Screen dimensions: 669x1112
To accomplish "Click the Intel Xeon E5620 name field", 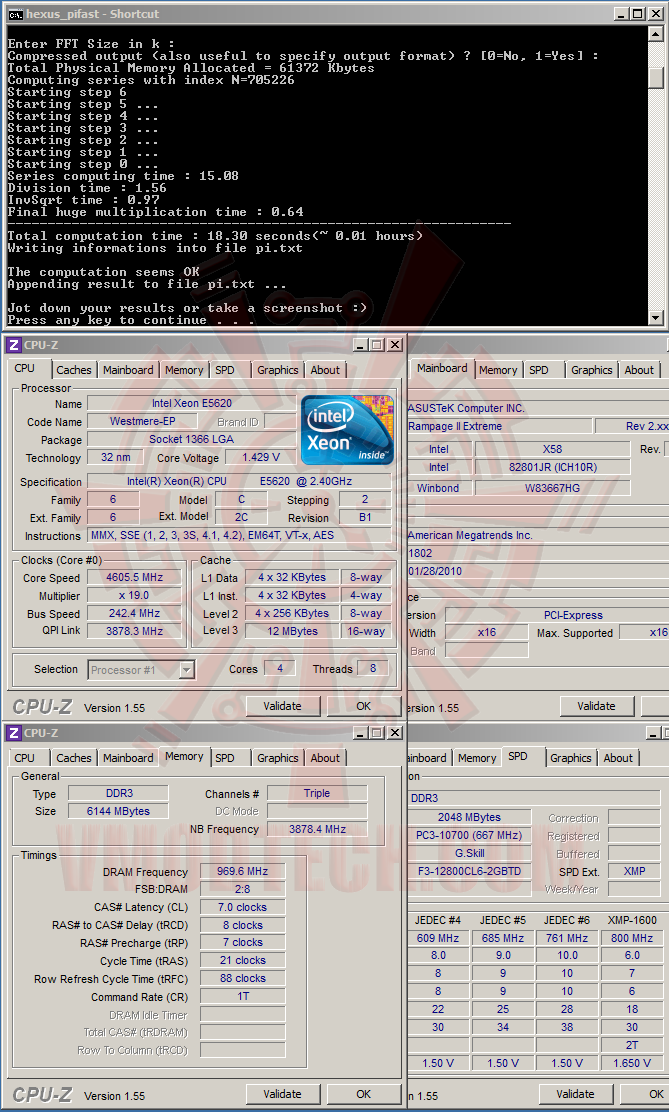I will tap(192, 404).
